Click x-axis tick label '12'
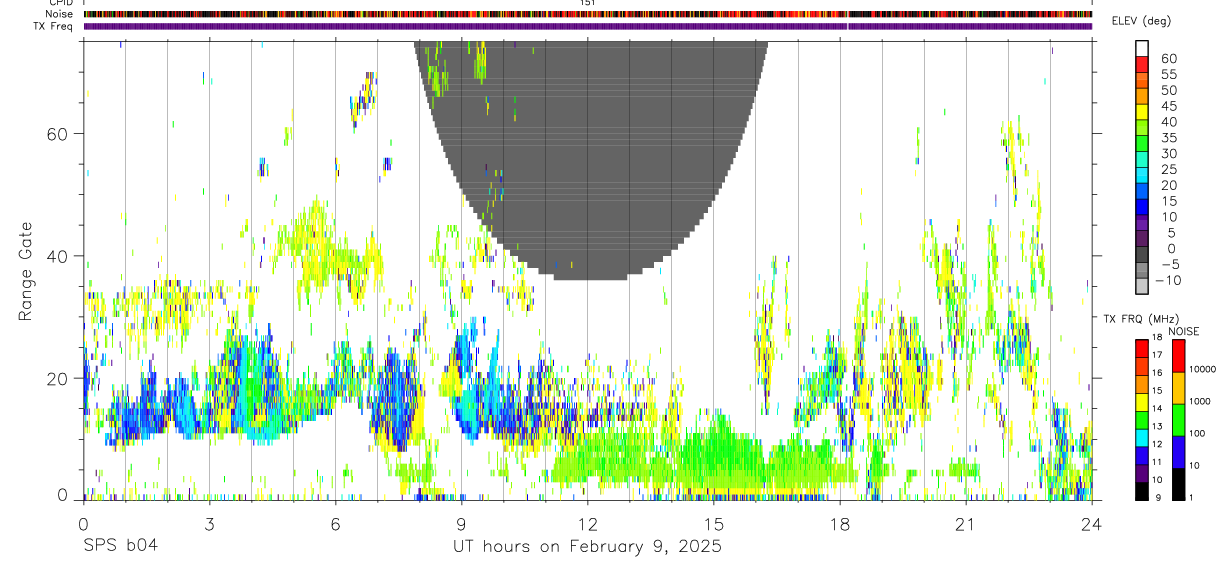Screen dimensions: 1228x567 (x=587, y=523)
